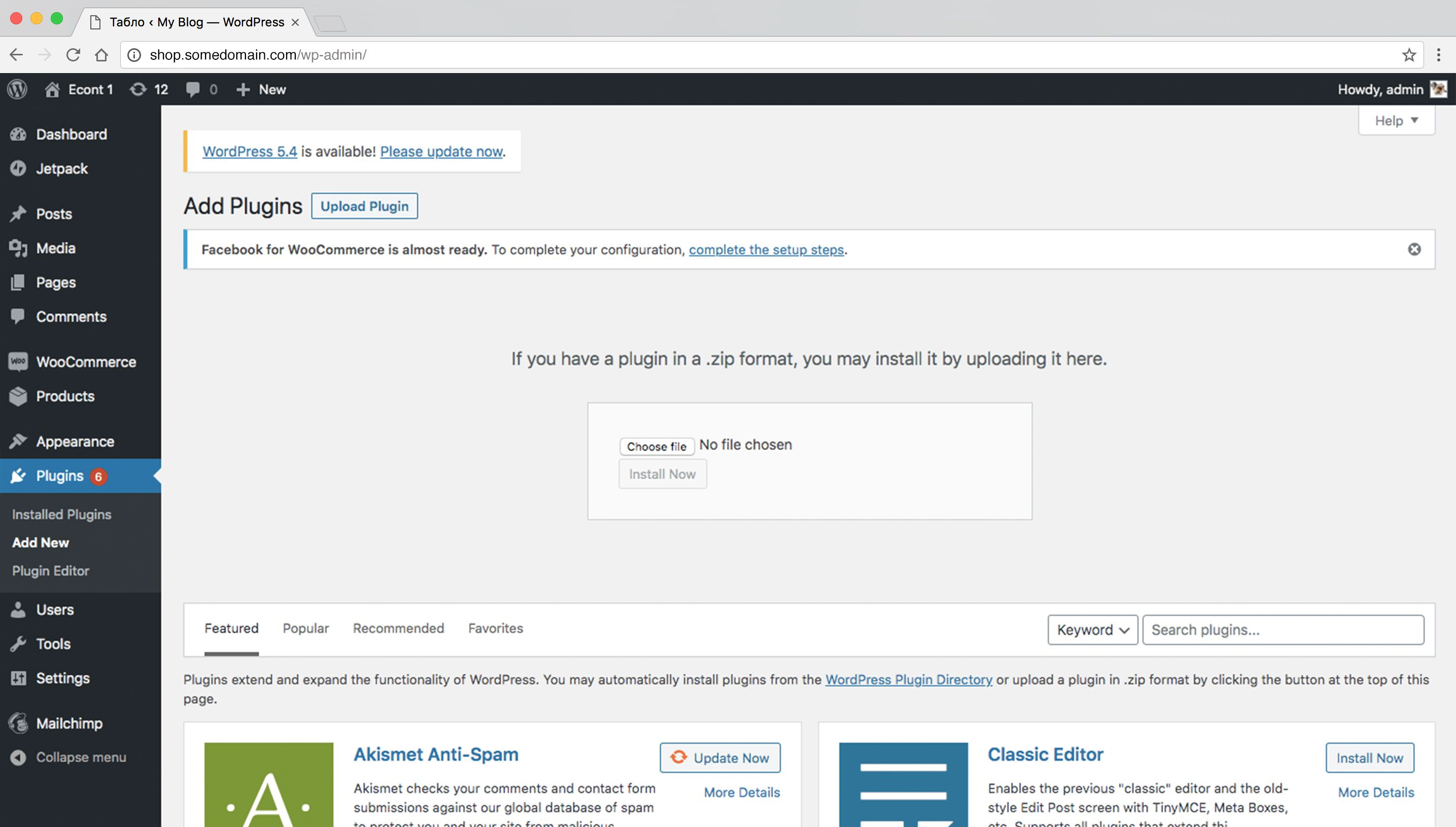Screen dimensions: 1456x827
Task: Switch to the Favorites tab
Action: [x=496, y=628]
